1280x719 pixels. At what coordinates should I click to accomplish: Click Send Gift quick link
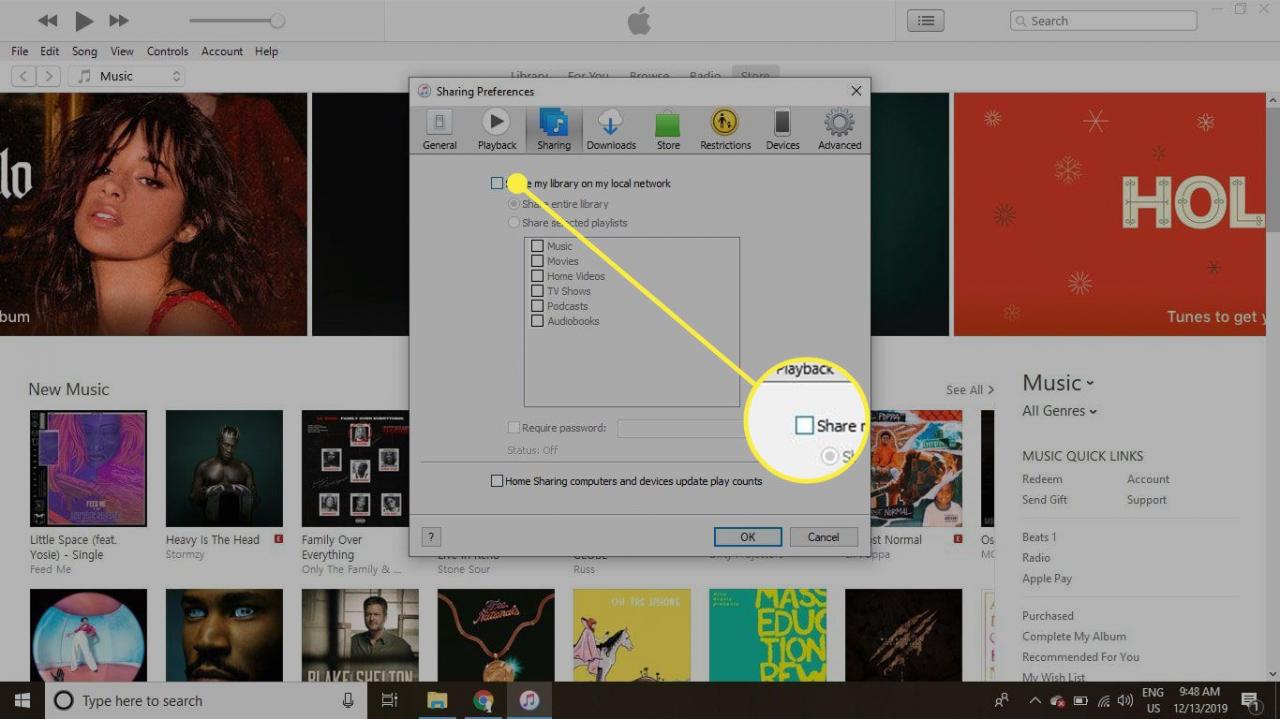tap(1045, 500)
